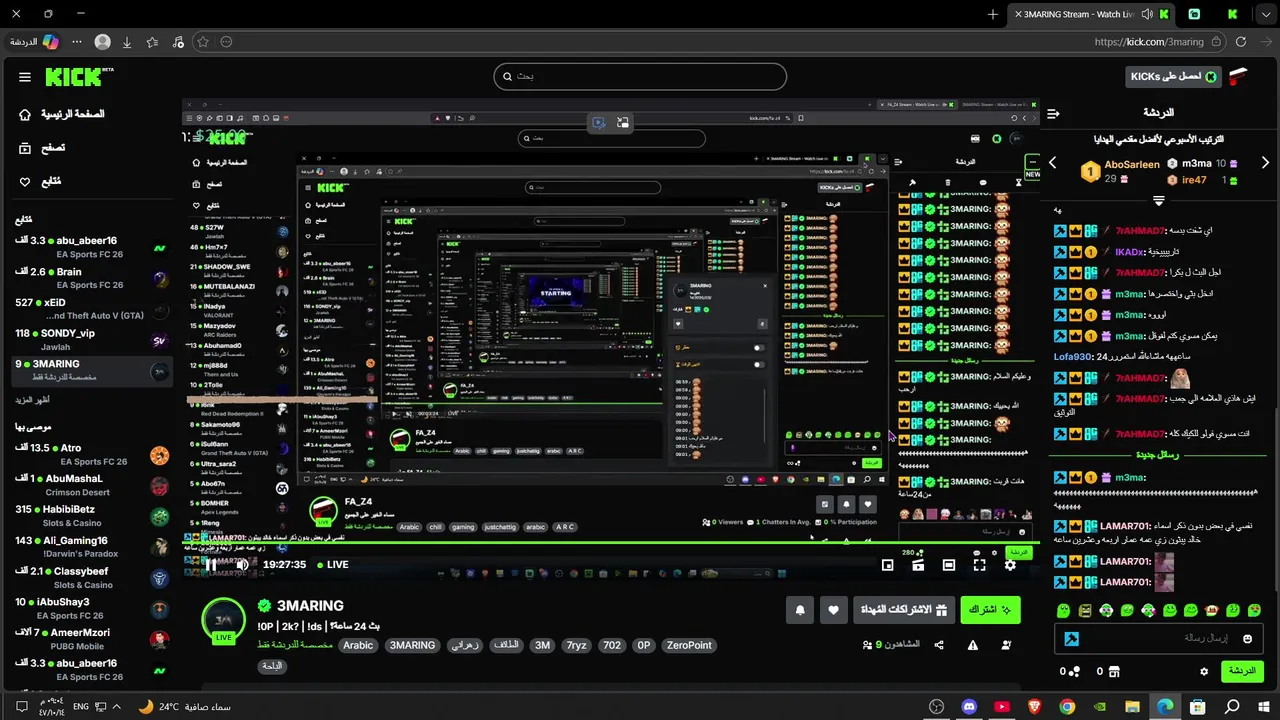Open browser downloads icon

(127, 42)
